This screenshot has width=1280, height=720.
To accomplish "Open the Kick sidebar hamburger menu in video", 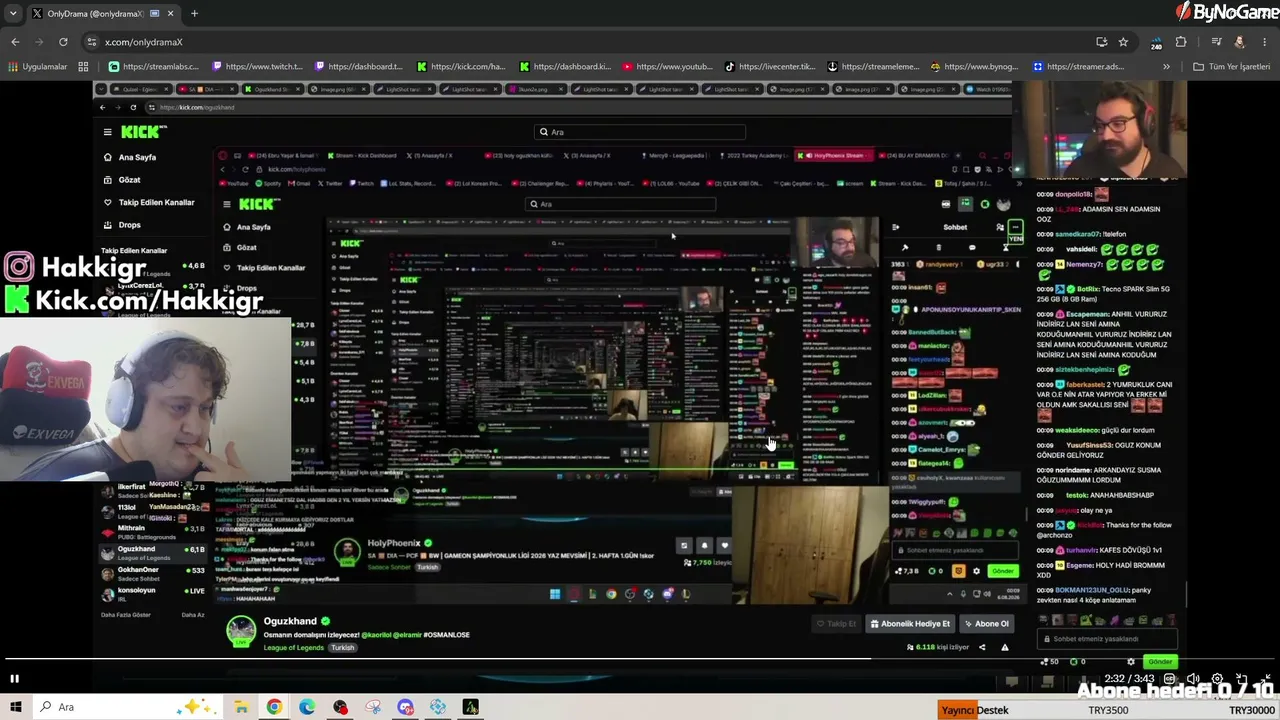I will click(107, 132).
